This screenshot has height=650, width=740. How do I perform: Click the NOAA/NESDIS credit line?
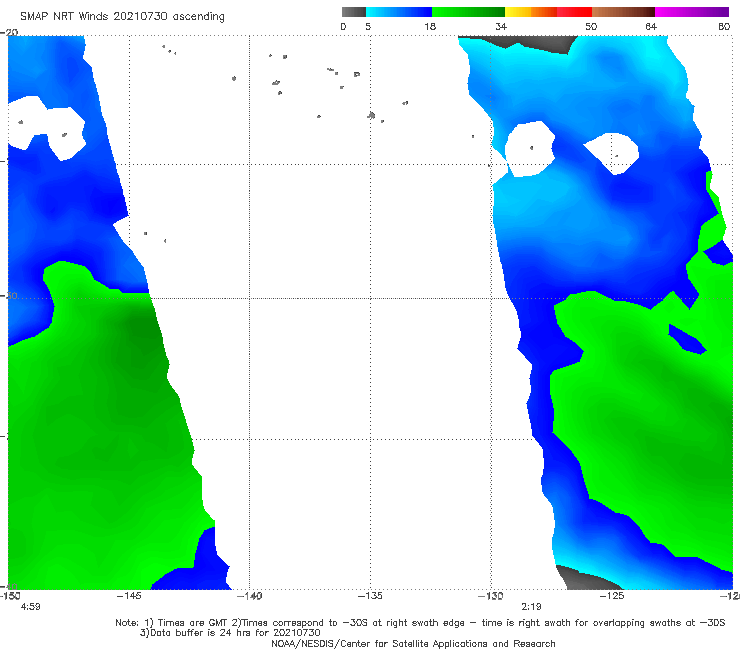413,644
